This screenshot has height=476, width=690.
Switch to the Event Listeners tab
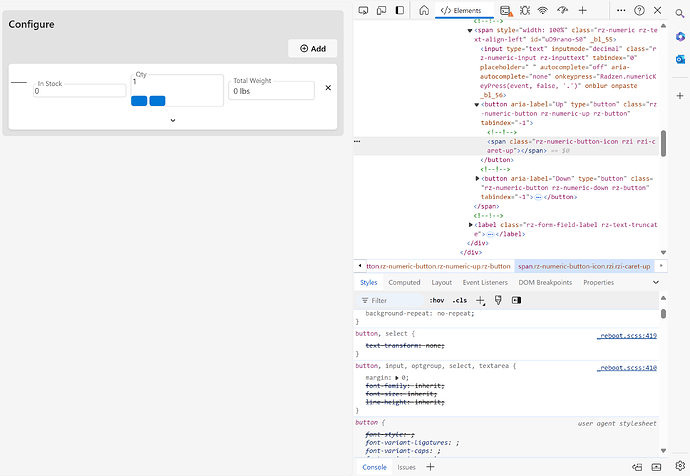pos(485,282)
